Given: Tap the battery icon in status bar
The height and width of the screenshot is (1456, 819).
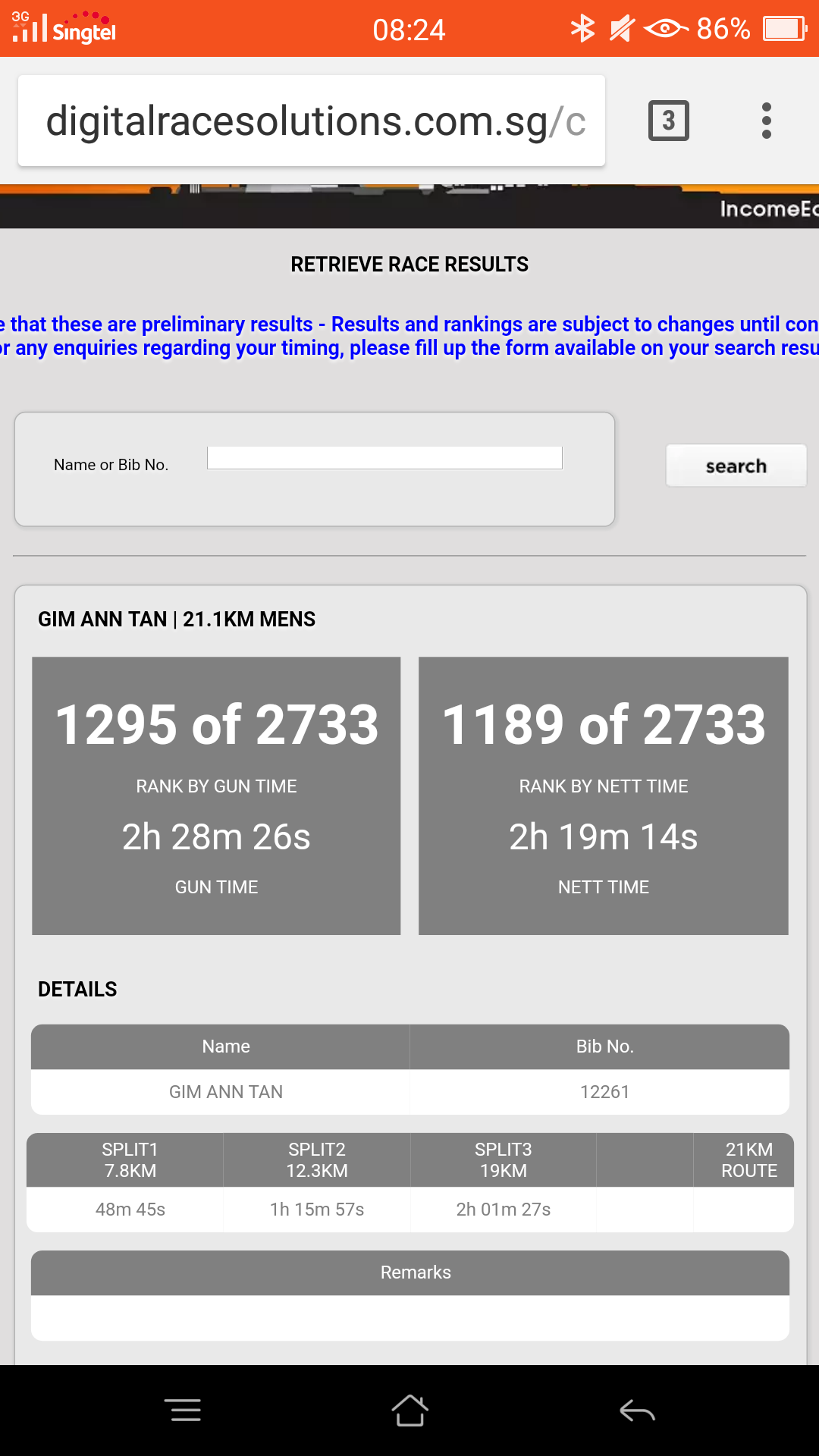Looking at the screenshot, I should [784, 30].
